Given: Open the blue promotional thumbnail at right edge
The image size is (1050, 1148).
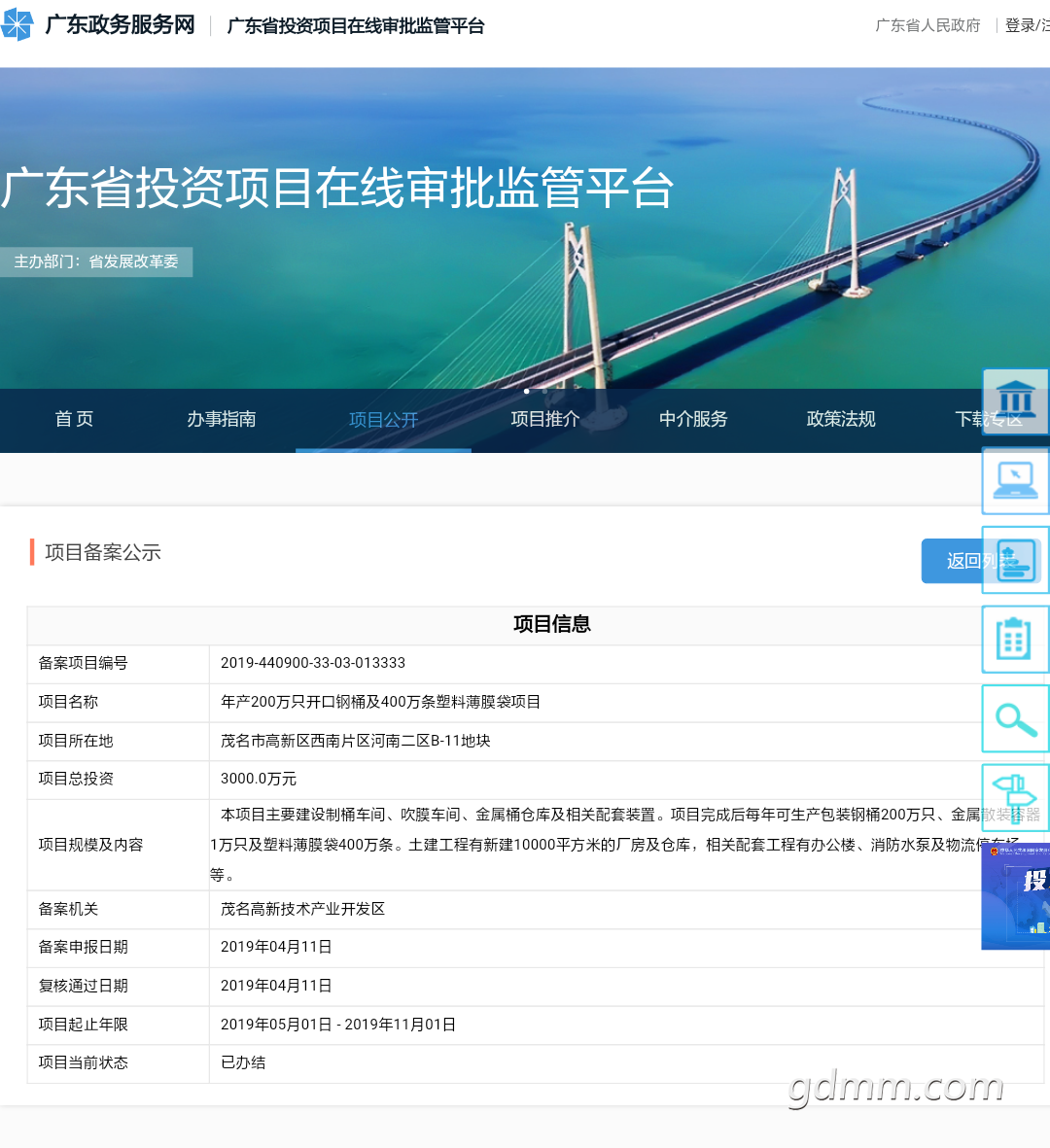Looking at the screenshot, I should pyautogui.click(x=1016, y=896).
